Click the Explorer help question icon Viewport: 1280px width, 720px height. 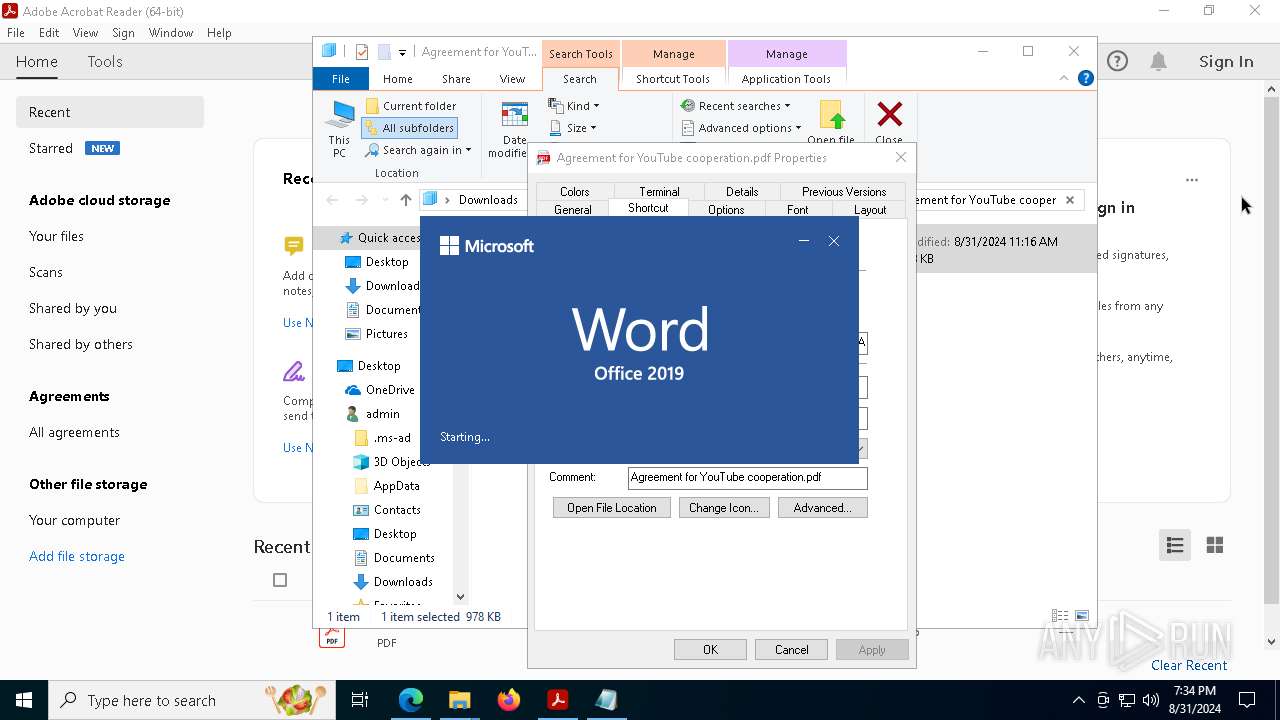pos(1085,78)
